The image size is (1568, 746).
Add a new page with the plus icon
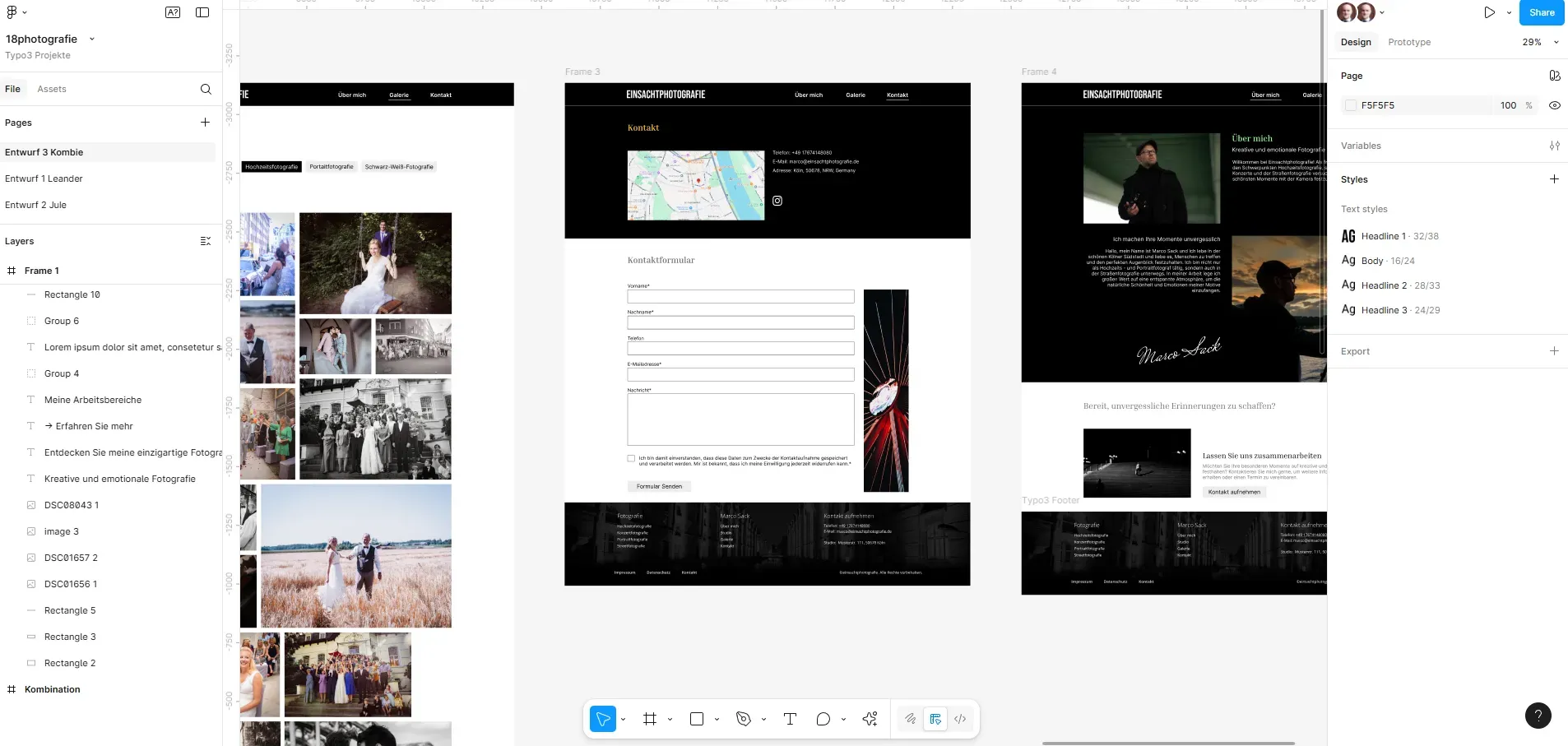point(205,123)
